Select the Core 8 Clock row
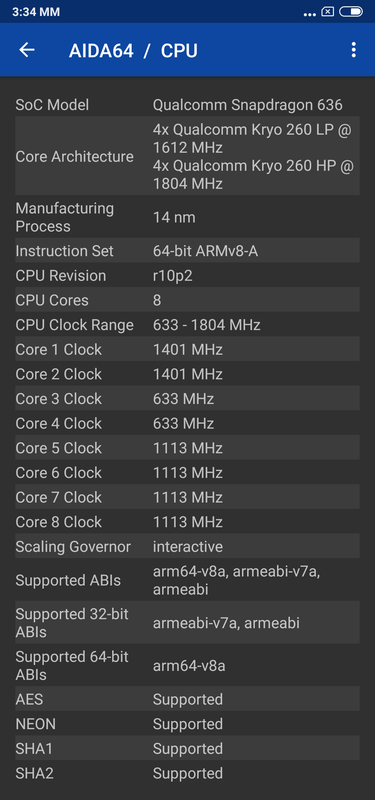Image resolution: width=375 pixels, height=800 pixels. (187, 522)
